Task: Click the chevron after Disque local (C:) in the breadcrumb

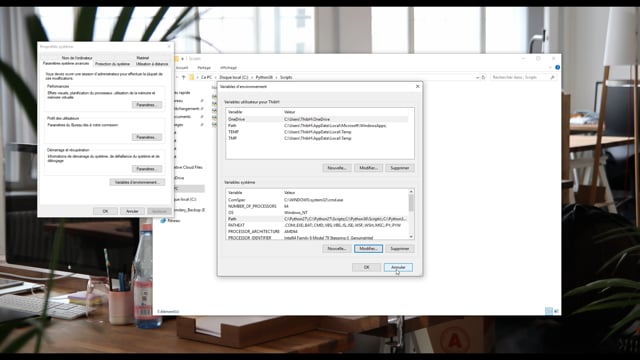Action: [252, 77]
